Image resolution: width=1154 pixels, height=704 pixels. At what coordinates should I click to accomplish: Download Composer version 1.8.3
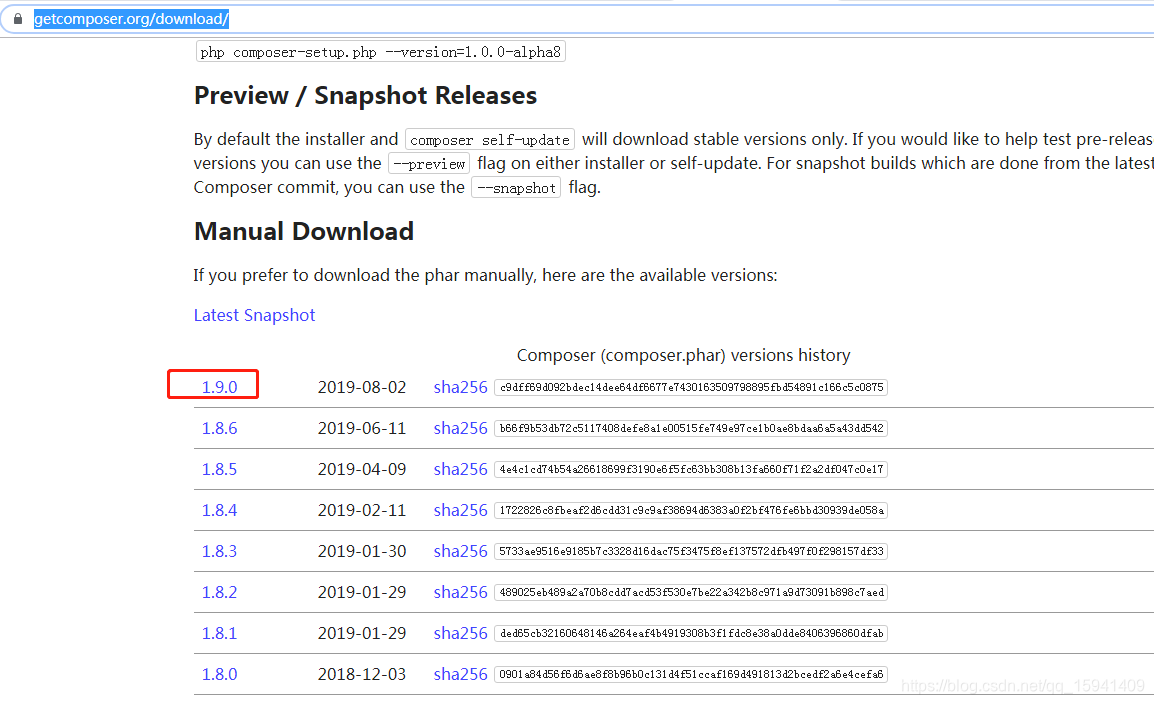(x=219, y=551)
